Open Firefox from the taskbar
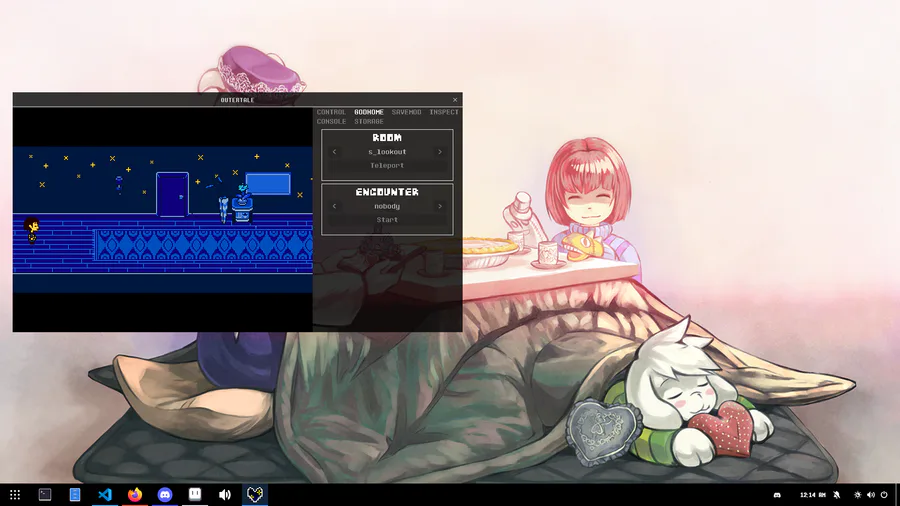 [x=135, y=495]
